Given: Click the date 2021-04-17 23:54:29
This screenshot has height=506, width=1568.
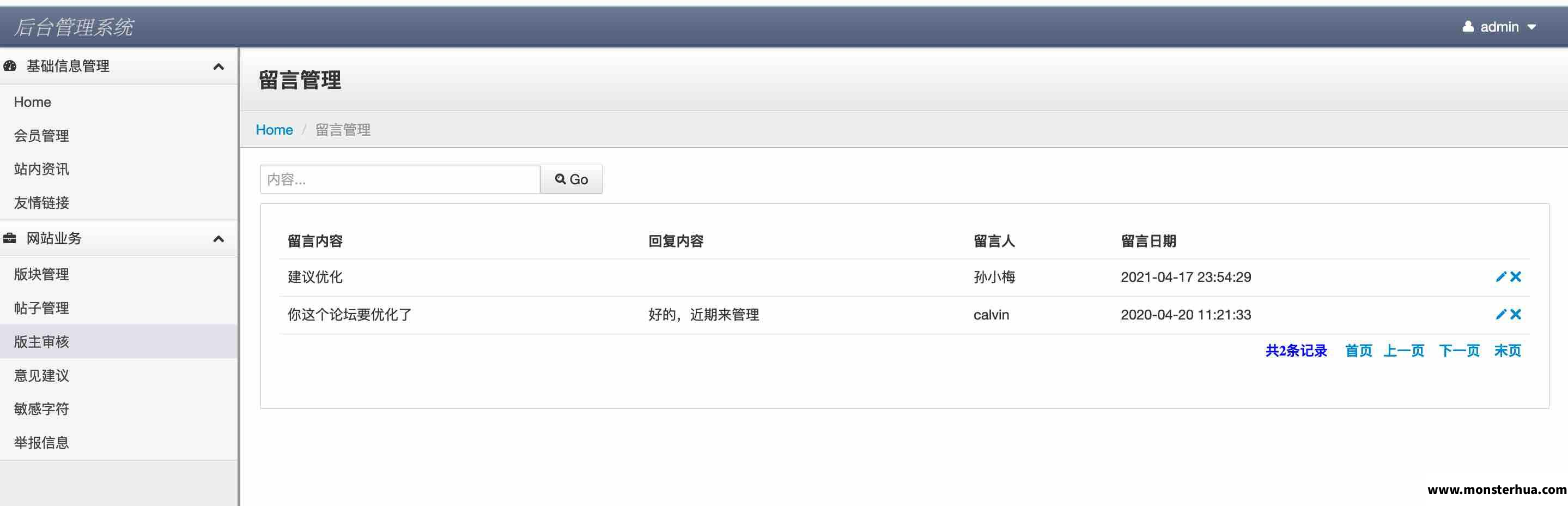Looking at the screenshot, I should tap(1186, 277).
